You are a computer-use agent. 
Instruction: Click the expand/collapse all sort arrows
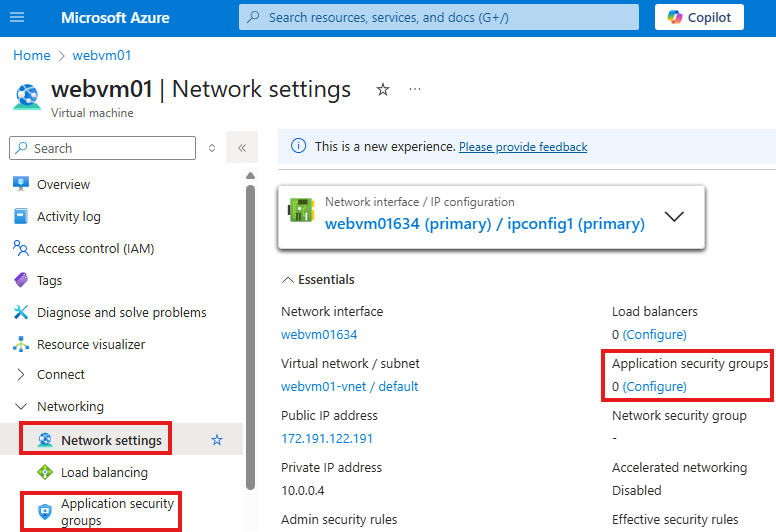[x=212, y=148]
